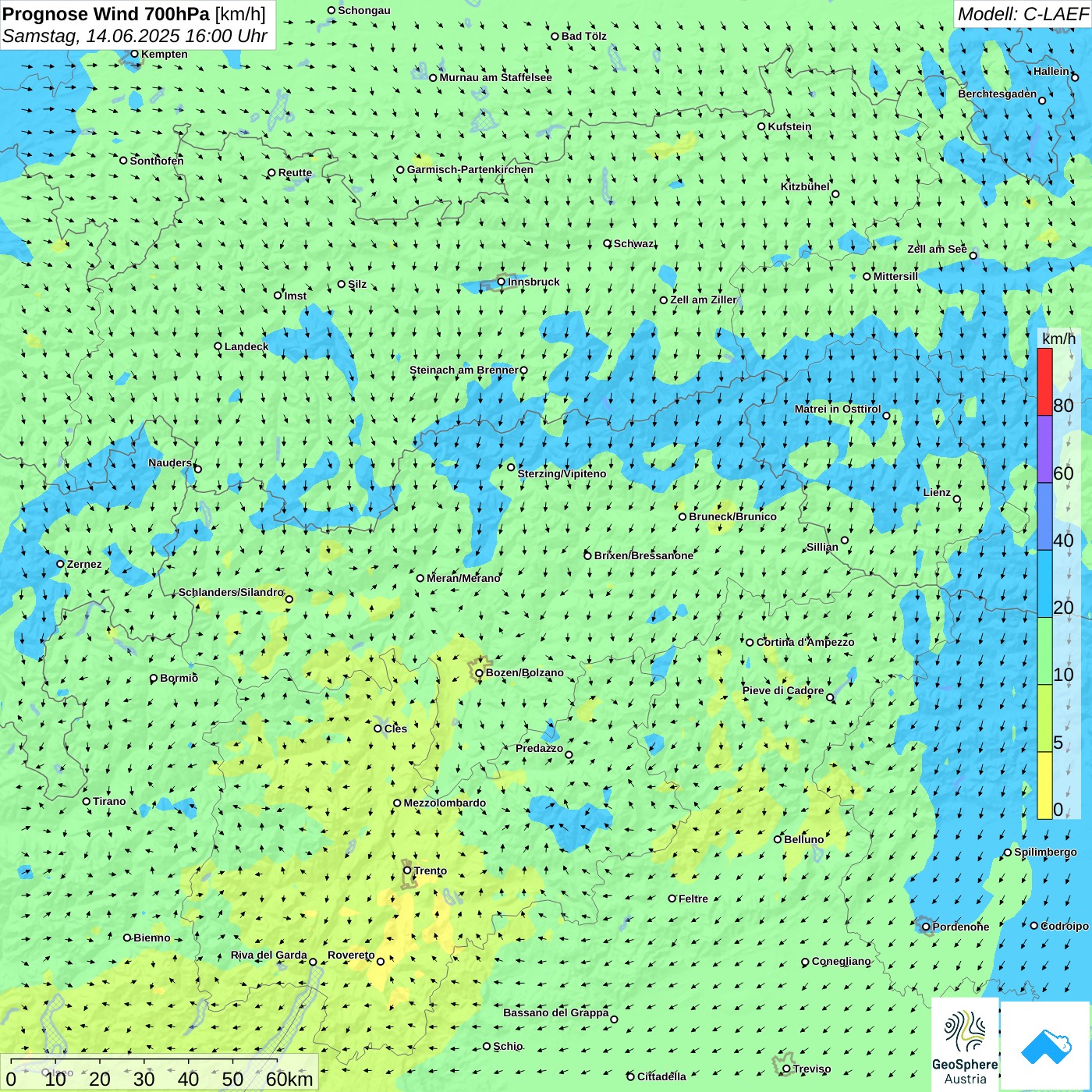Click the Innsbruck city marker circle

coord(502,282)
